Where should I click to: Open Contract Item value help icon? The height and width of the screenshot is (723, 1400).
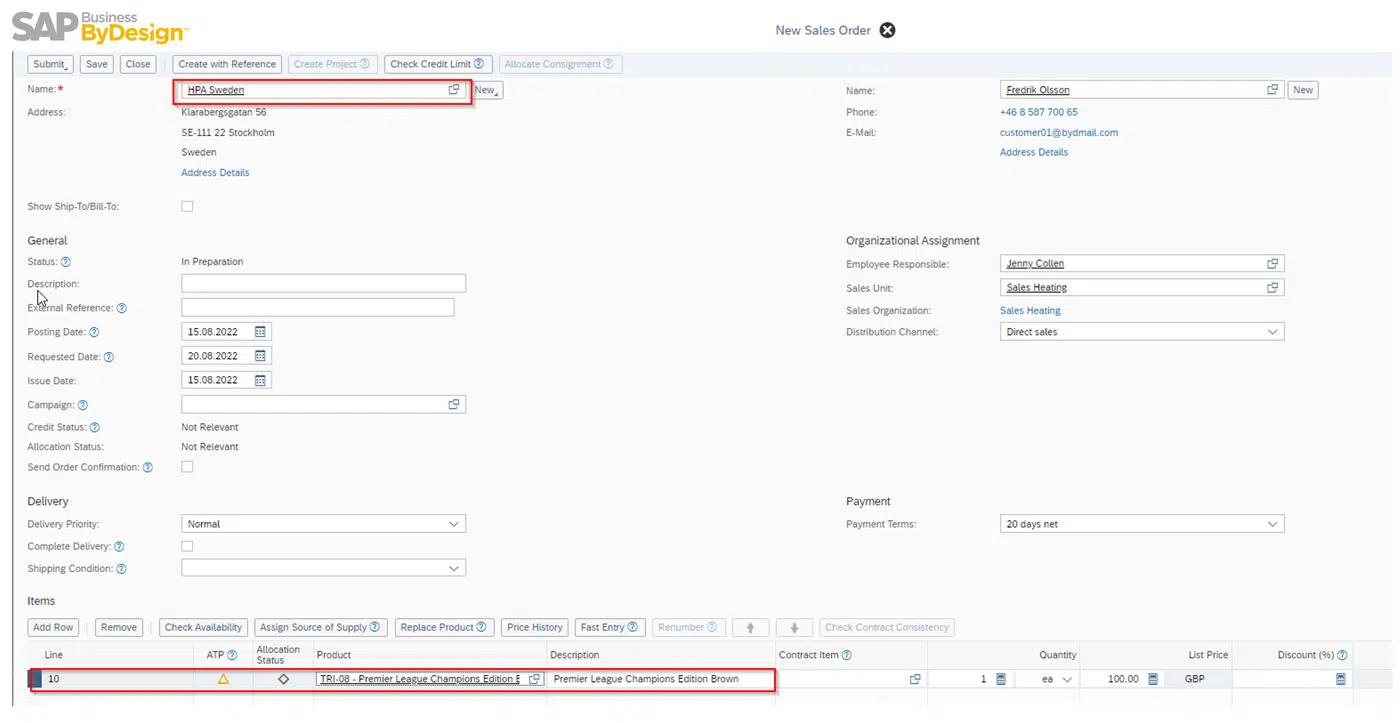[x=914, y=679]
